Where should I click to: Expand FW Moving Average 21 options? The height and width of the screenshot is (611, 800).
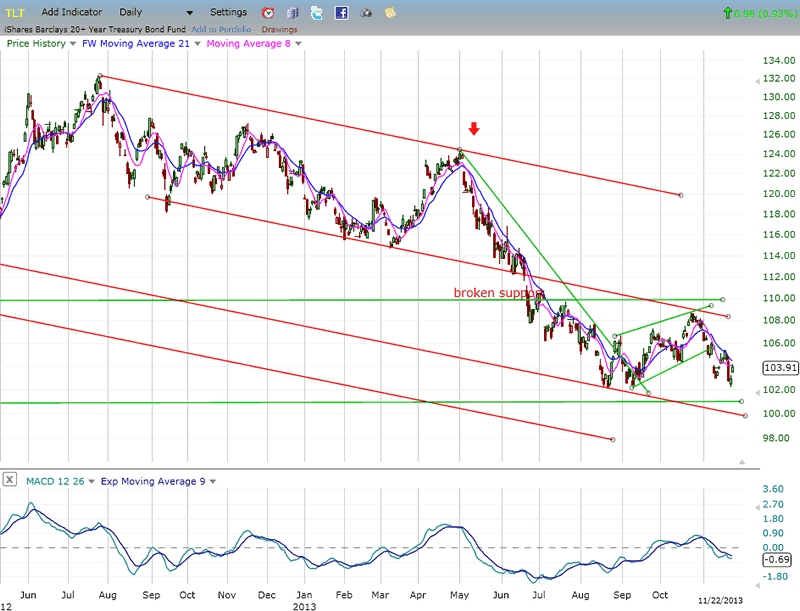pyautogui.click(x=195, y=43)
